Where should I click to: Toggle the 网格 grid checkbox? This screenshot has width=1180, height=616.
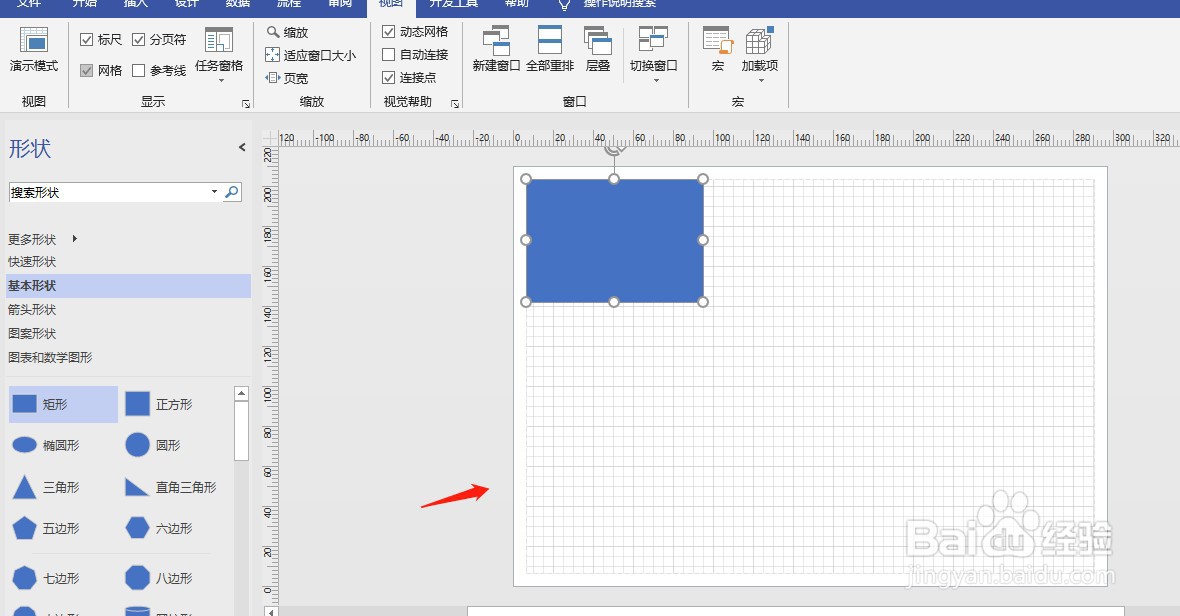(87, 70)
